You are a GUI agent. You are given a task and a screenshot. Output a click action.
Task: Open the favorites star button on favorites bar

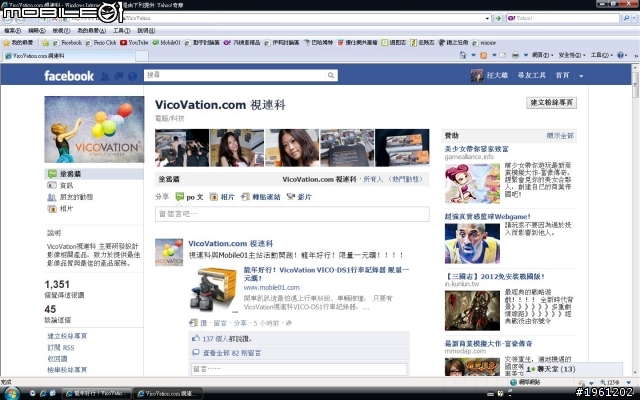click(x=45, y=43)
